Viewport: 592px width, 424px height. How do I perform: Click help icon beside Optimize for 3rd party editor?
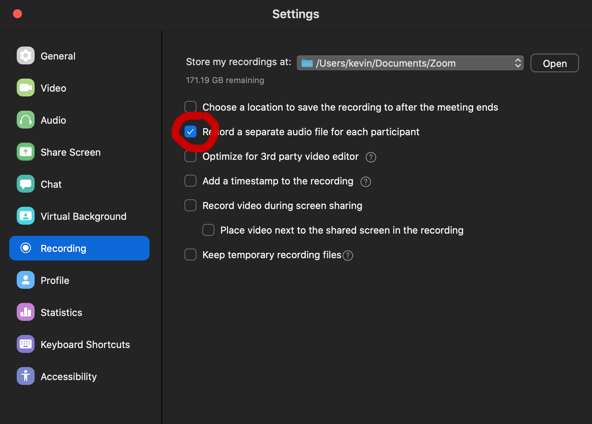(371, 157)
